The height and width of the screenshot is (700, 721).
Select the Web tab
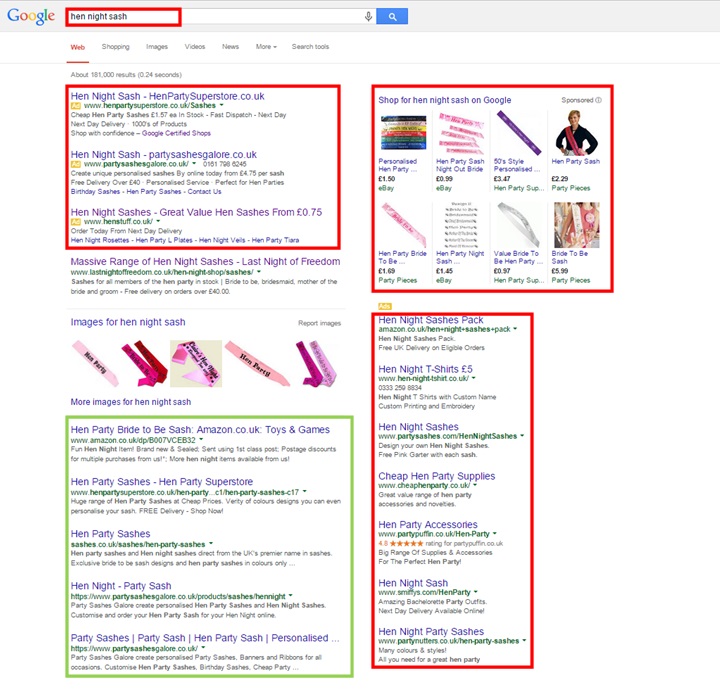coord(78,47)
